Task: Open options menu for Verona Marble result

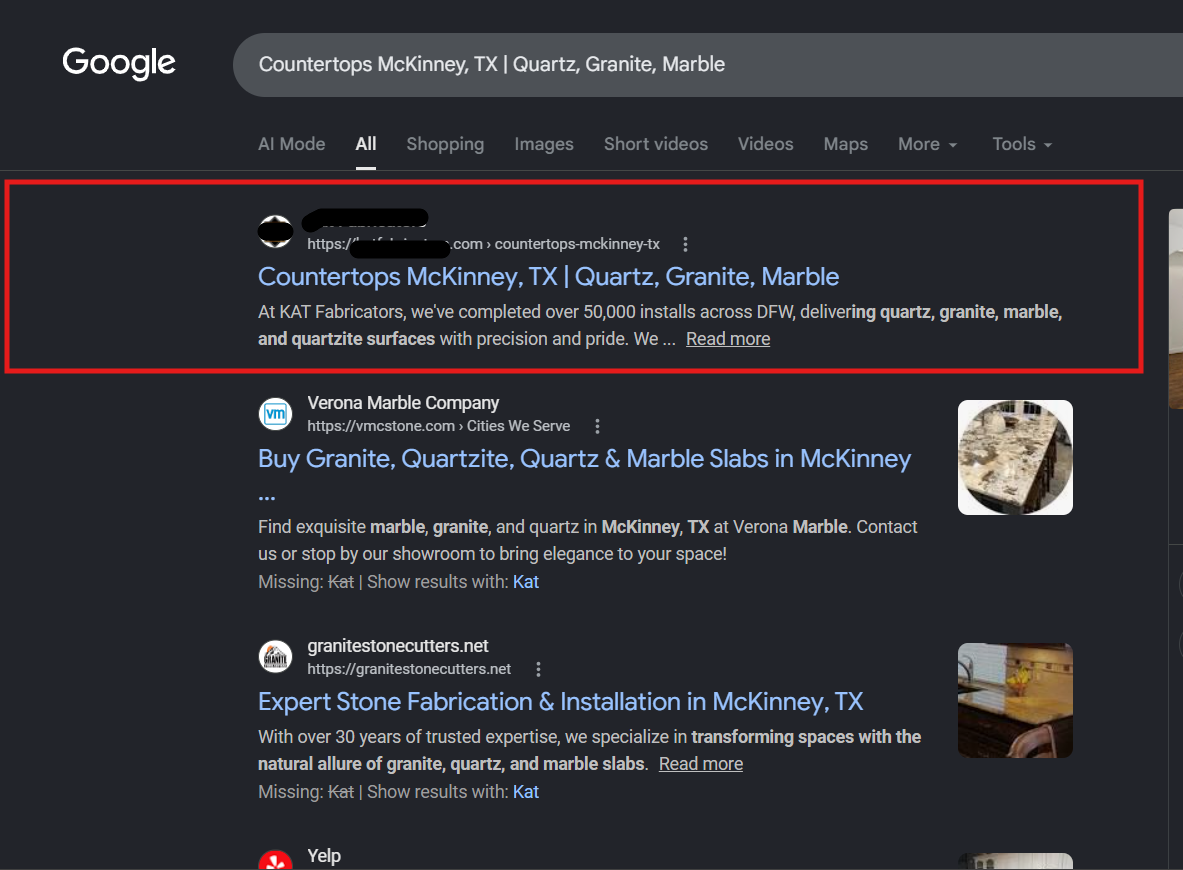Action: (x=597, y=426)
